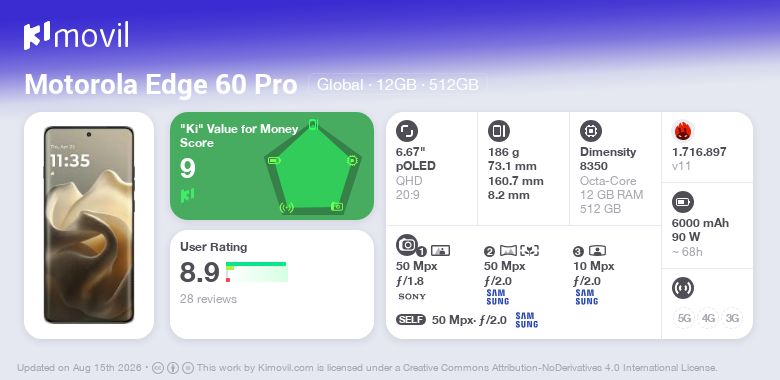The height and width of the screenshot is (380, 780).
Task: Click the screen size display icon
Action: [406, 131]
